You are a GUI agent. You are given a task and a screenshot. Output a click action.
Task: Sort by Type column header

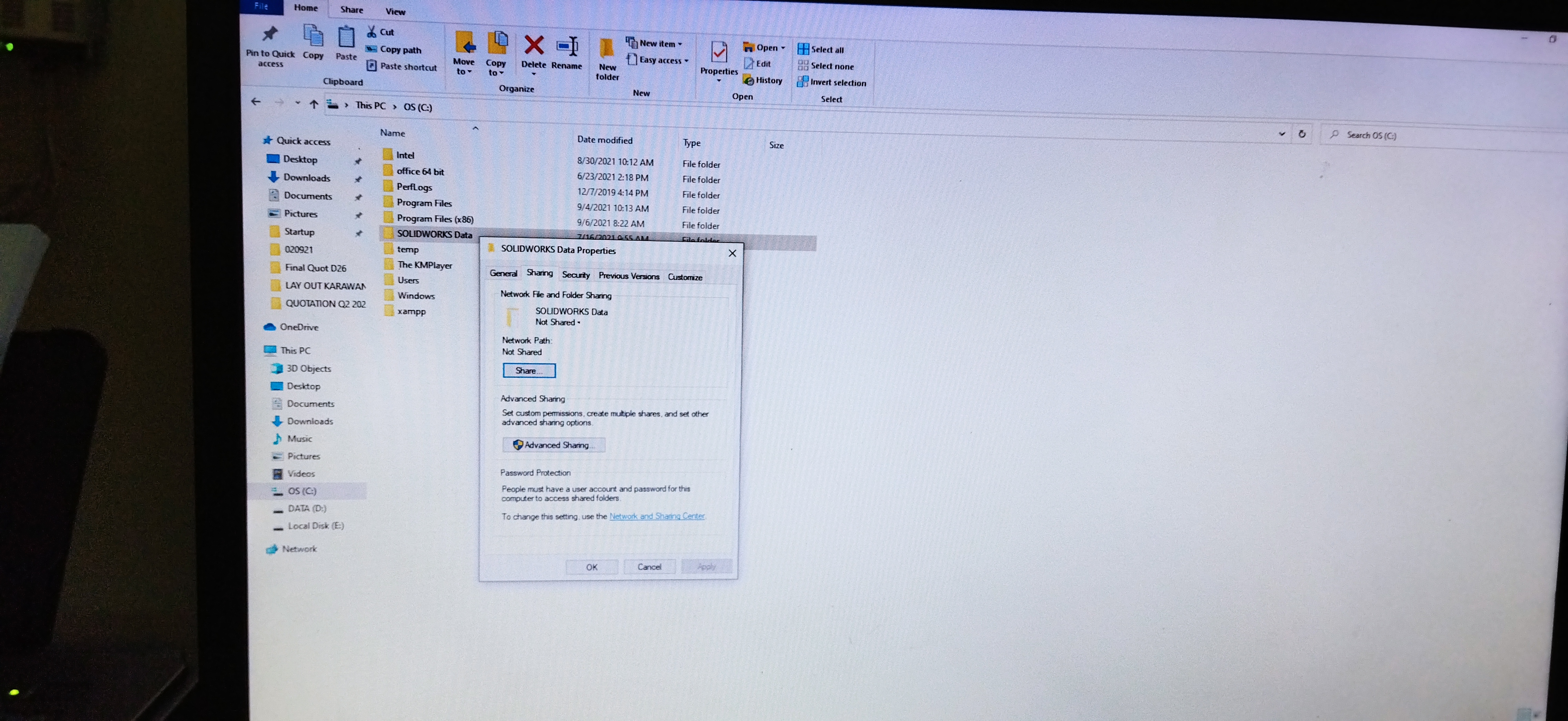(x=691, y=143)
